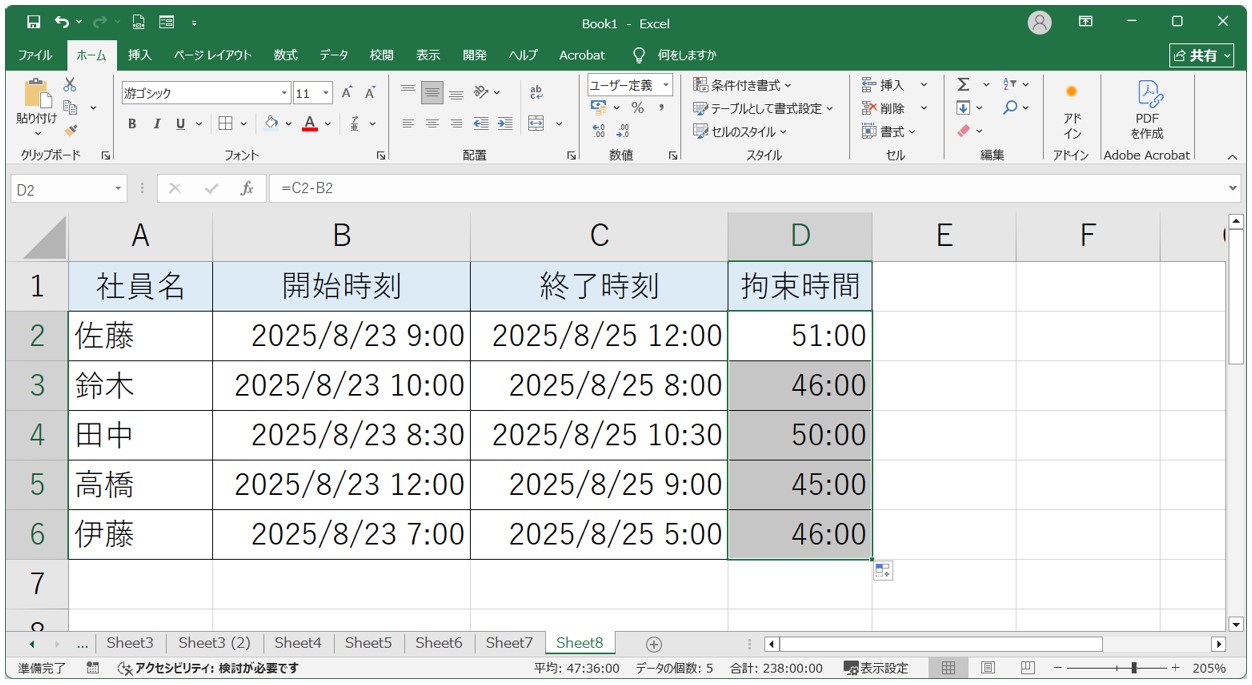Image resolution: width=1252 pixels, height=685 pixels.
Task: Click the Auto Fill Options icon below D6
Action: [883, 570]
